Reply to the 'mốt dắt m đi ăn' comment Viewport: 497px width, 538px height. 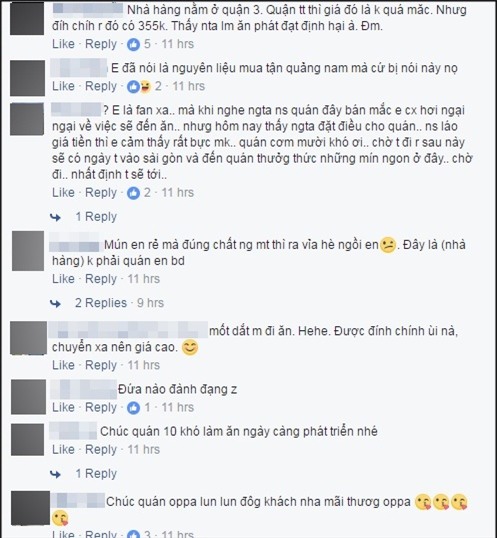pos(101,365)
